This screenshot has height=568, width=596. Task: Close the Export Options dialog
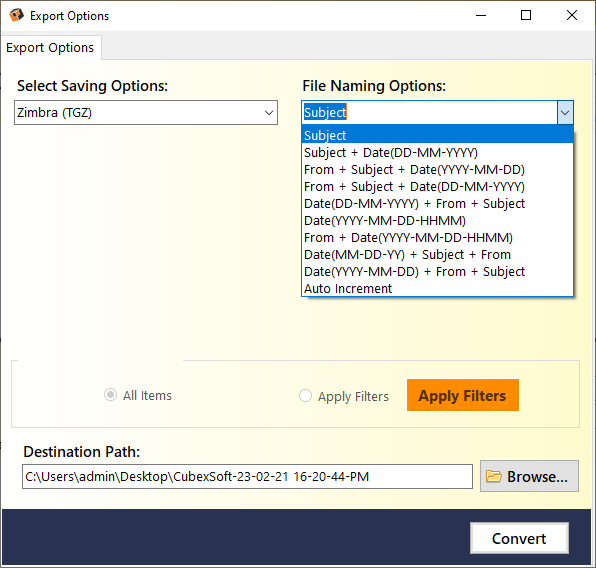click(572, 16)
